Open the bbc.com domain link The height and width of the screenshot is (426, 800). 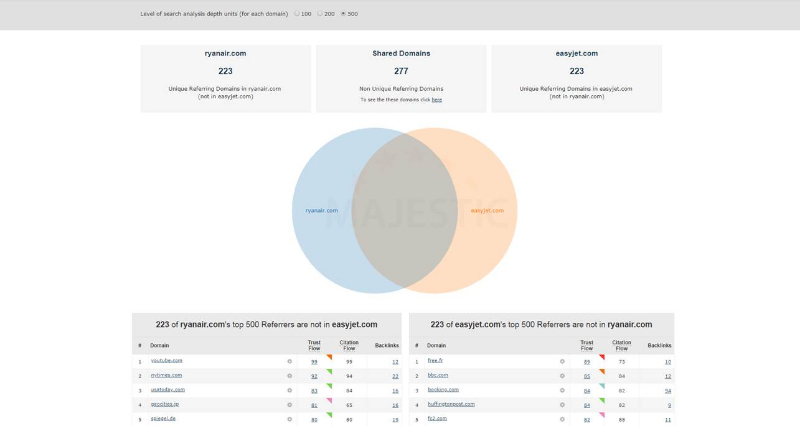pos(438,375)
